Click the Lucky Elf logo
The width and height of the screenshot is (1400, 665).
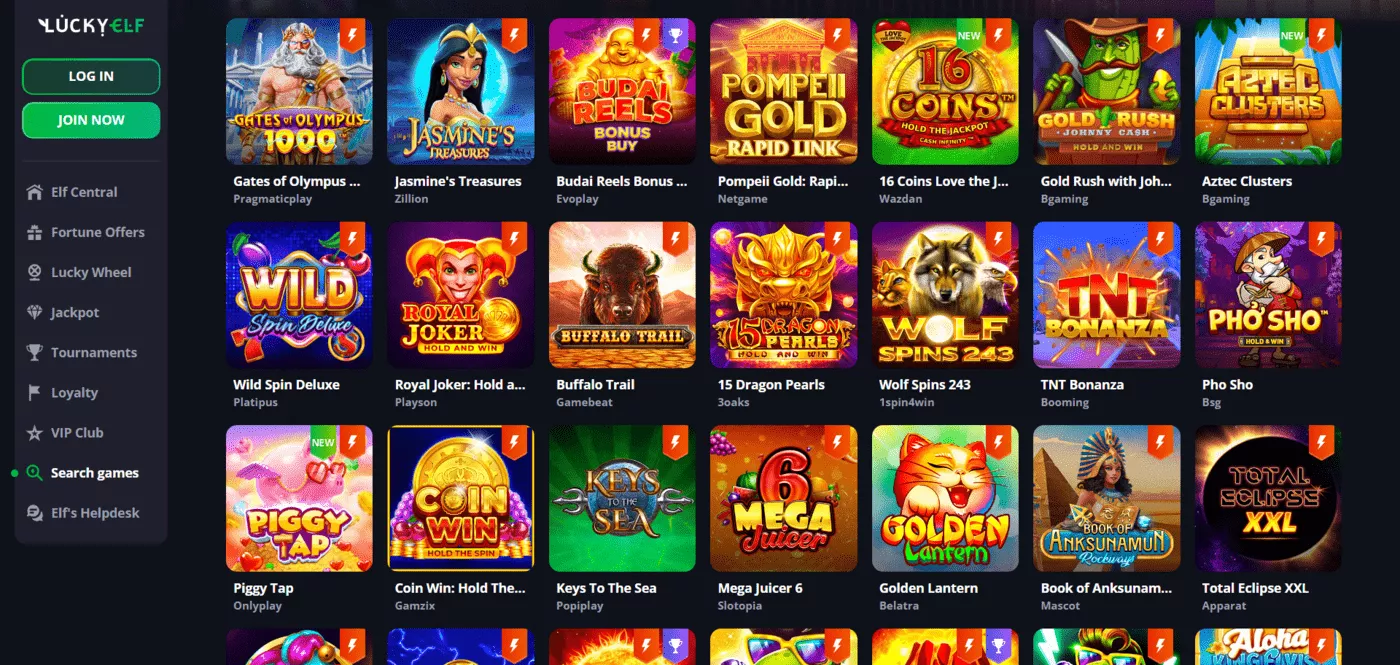point(91,26)
